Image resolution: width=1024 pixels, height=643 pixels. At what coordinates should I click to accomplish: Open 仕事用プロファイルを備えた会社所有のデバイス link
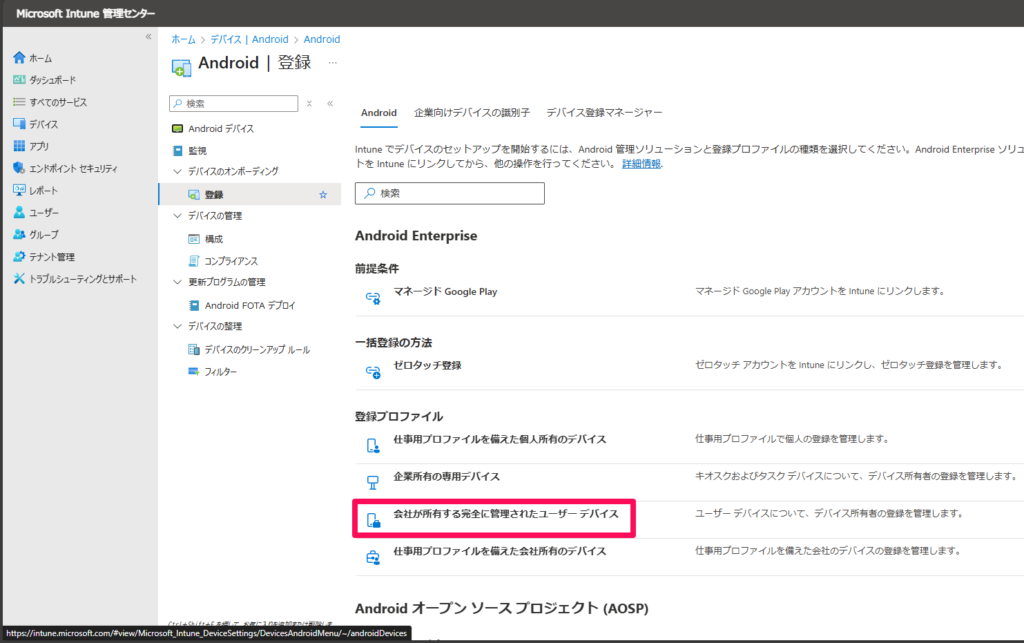click(500, 551)
